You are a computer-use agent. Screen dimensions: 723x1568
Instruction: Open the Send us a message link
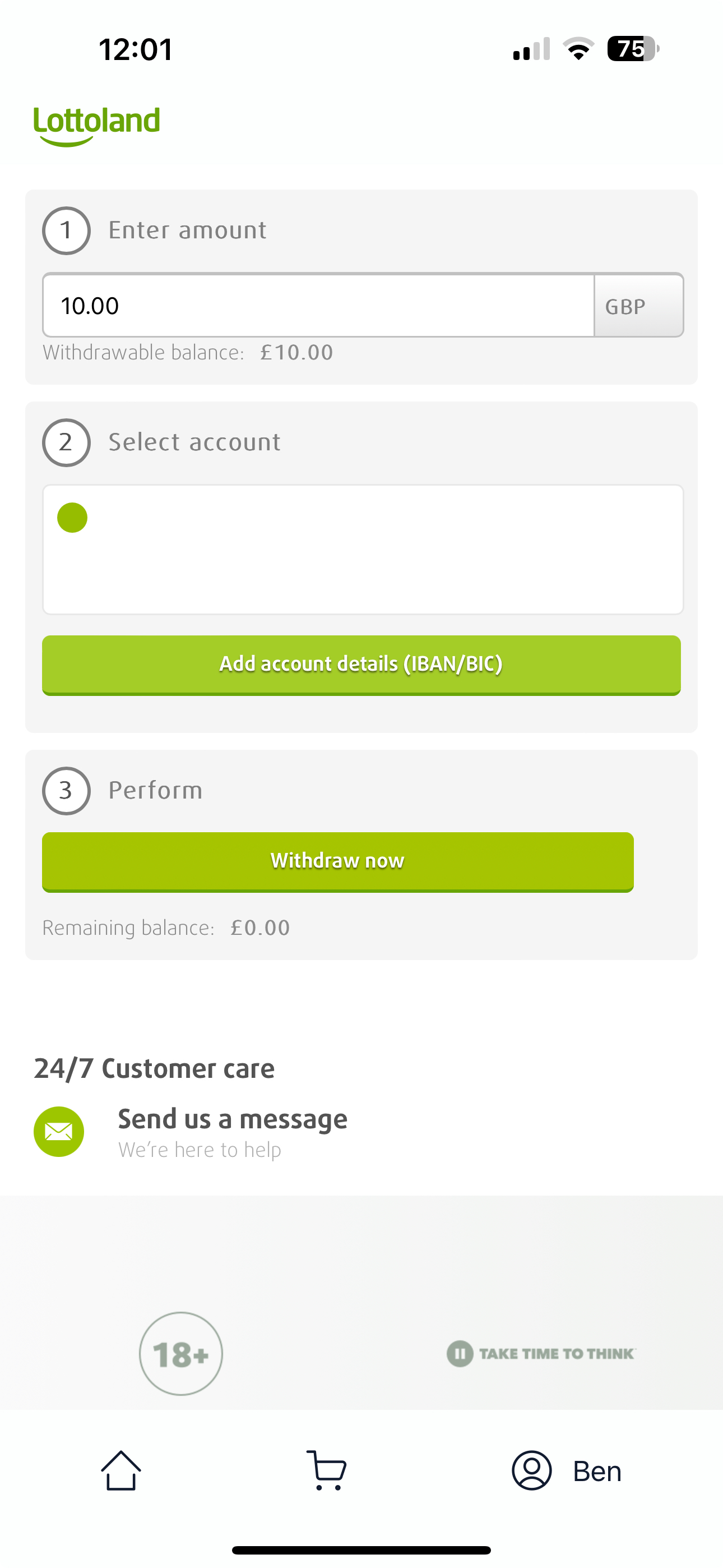(x=233, y=1120)
